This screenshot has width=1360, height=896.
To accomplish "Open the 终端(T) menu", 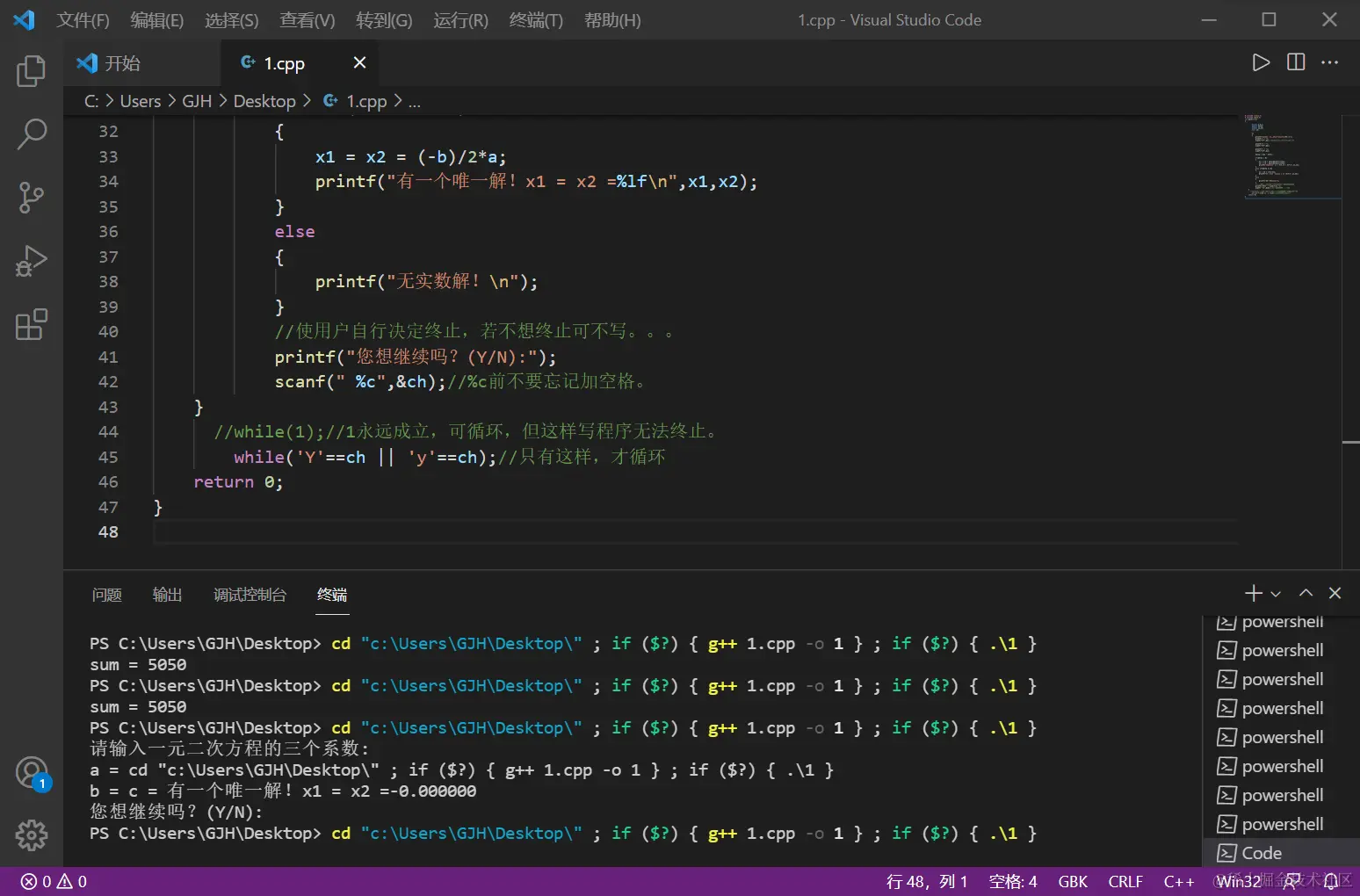I will [536, 20].
